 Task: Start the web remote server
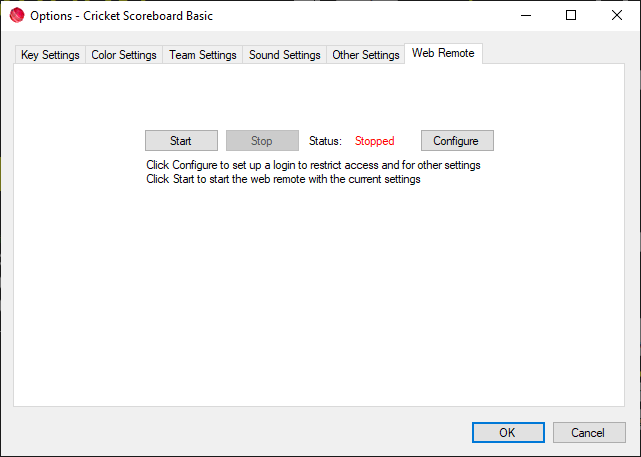coord(181,141)
